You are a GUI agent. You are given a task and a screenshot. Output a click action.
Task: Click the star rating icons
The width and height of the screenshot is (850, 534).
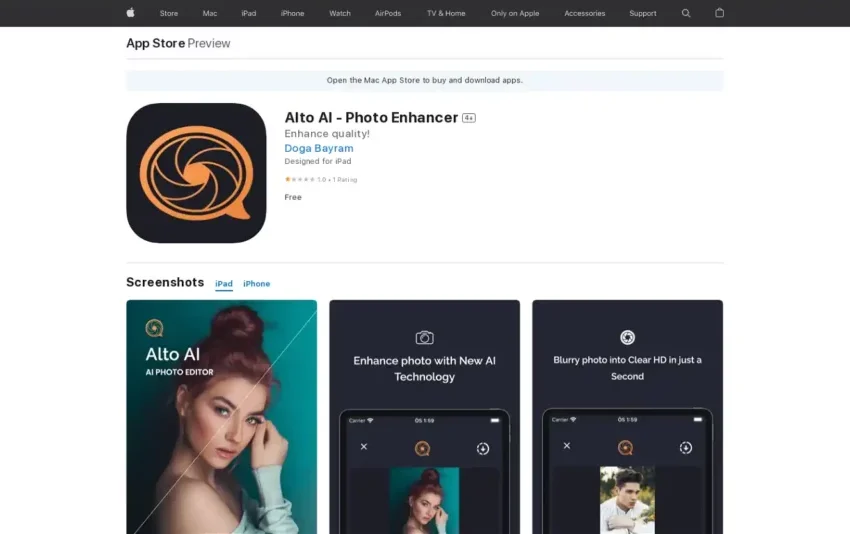tap(300, 179)
